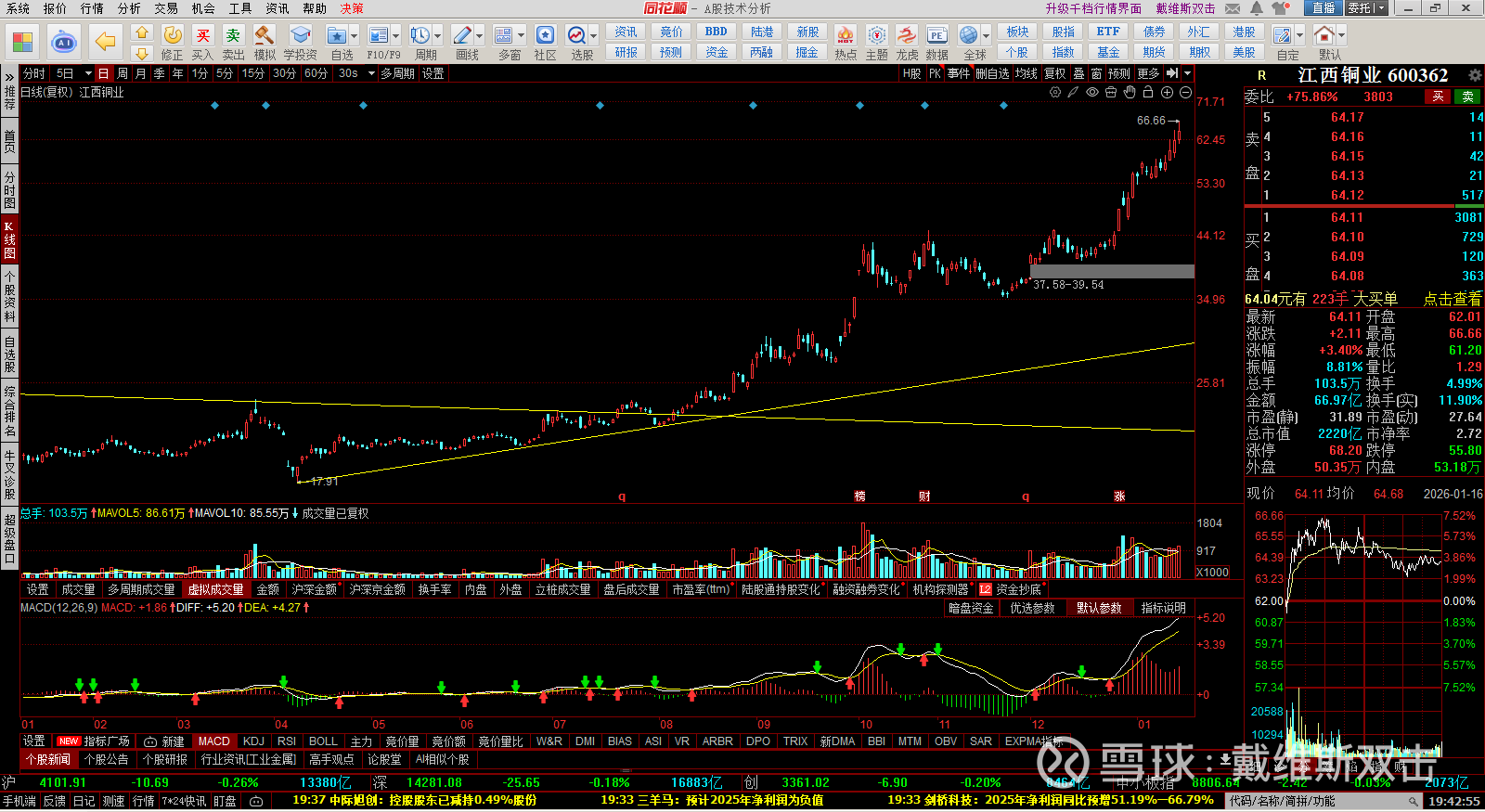Expand the 30s seconds period dropdown
1485x812 pixels.
coord(369,73)
